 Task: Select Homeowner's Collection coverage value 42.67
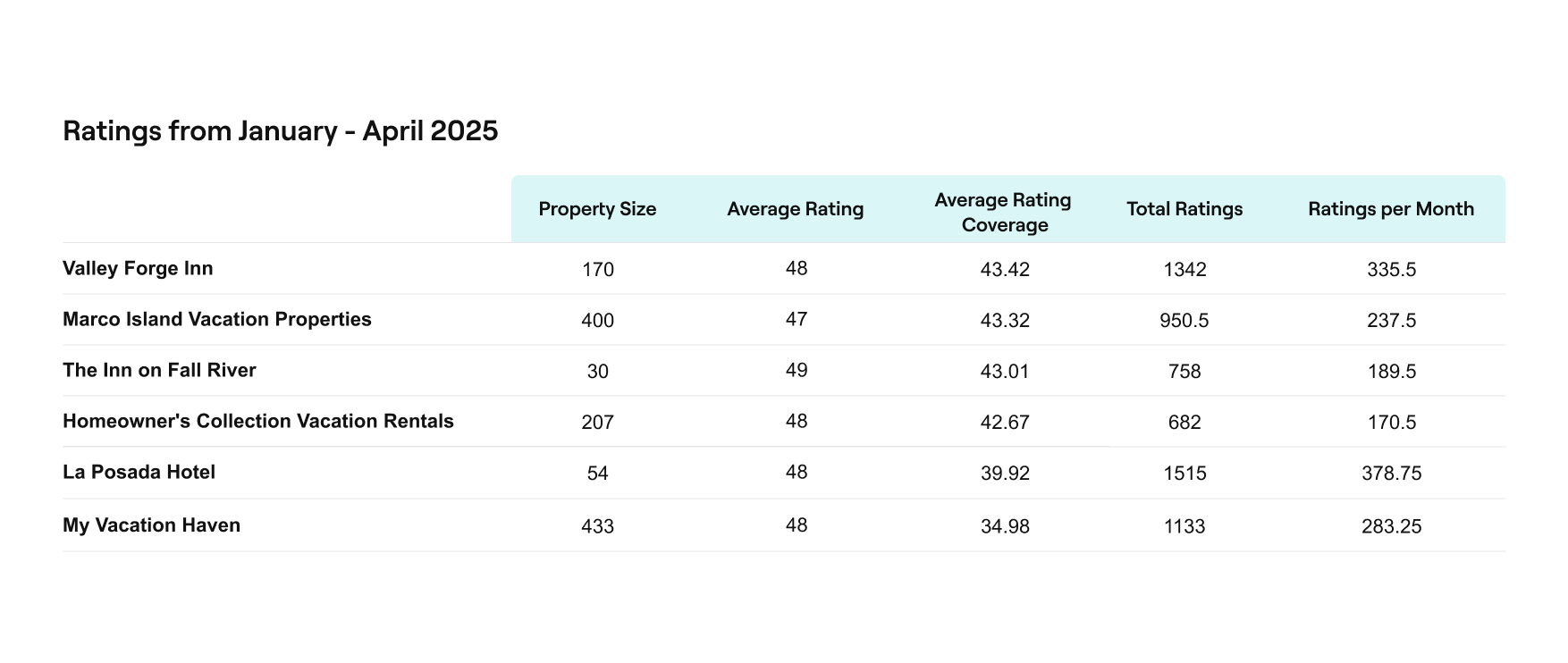coord(1005,423)
